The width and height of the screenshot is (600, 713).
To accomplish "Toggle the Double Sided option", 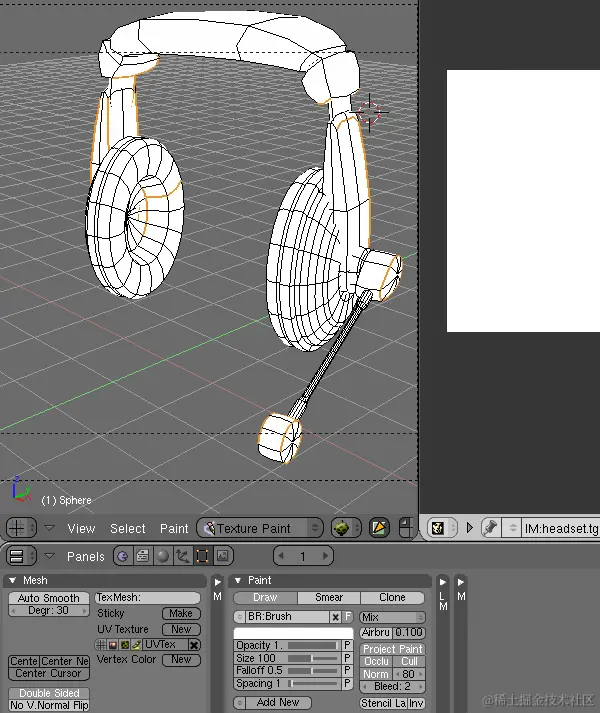I will (x=49, y=693).
